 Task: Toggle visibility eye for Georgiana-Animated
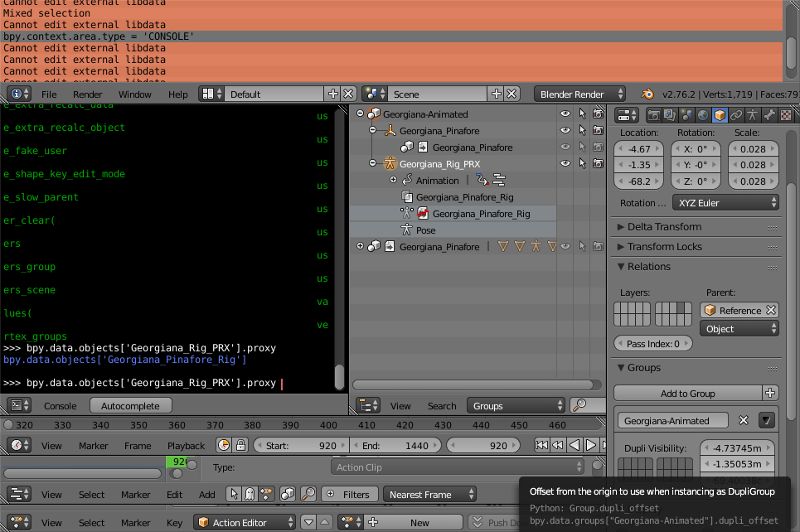pos(565,115)
